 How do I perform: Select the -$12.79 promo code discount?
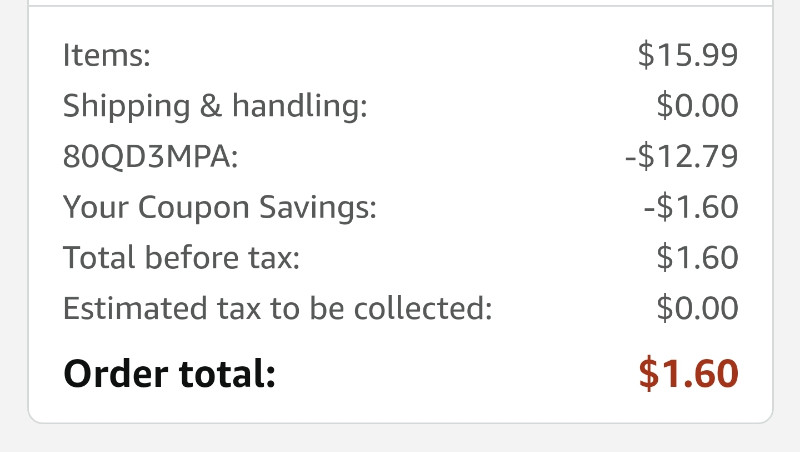click(x=682, y=156)
